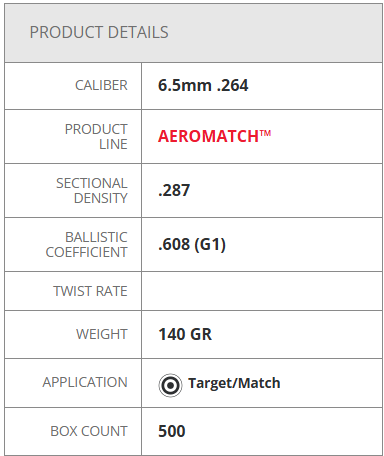Select the .287 sectional density value
Screen dimensions: 384x456
174,190
